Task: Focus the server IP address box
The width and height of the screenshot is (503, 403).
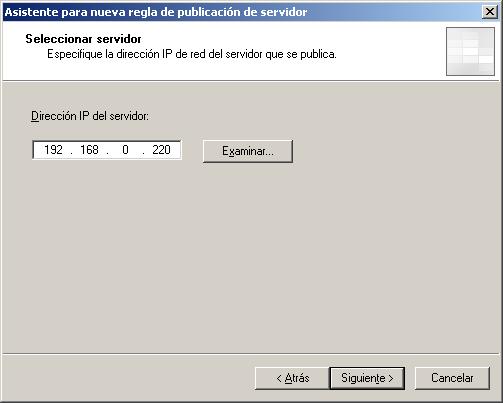Action: [x=107, y=150]
